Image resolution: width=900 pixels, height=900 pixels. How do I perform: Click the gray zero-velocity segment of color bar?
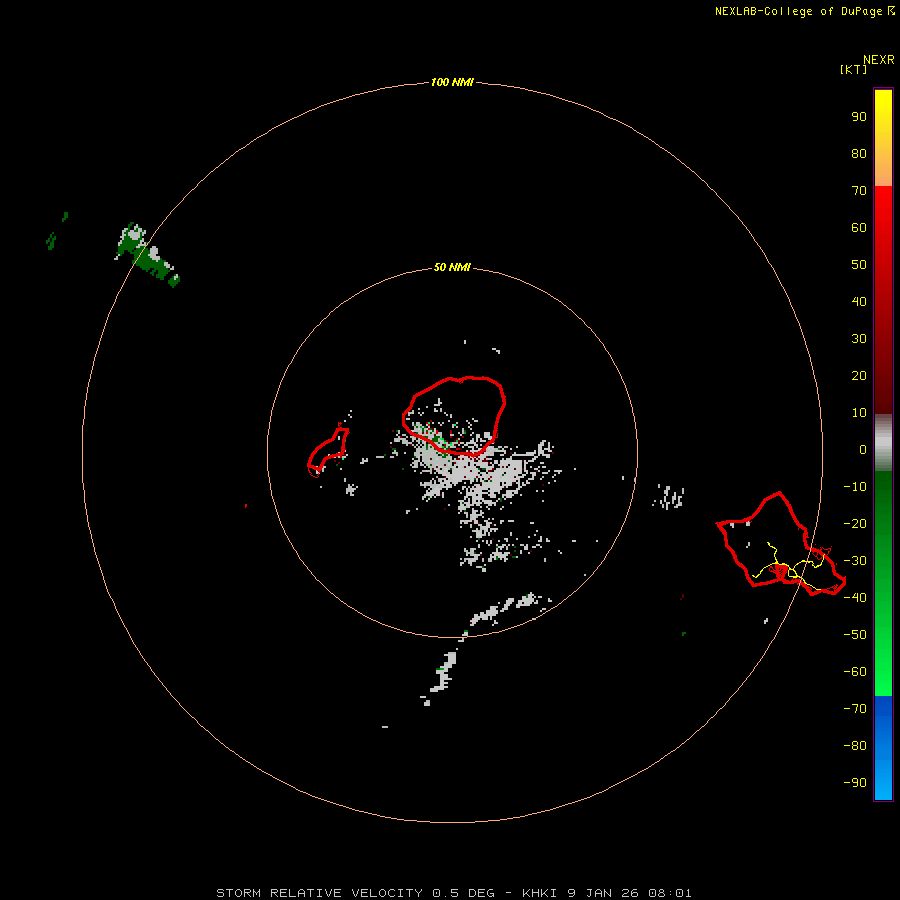(x=883, y=443)
